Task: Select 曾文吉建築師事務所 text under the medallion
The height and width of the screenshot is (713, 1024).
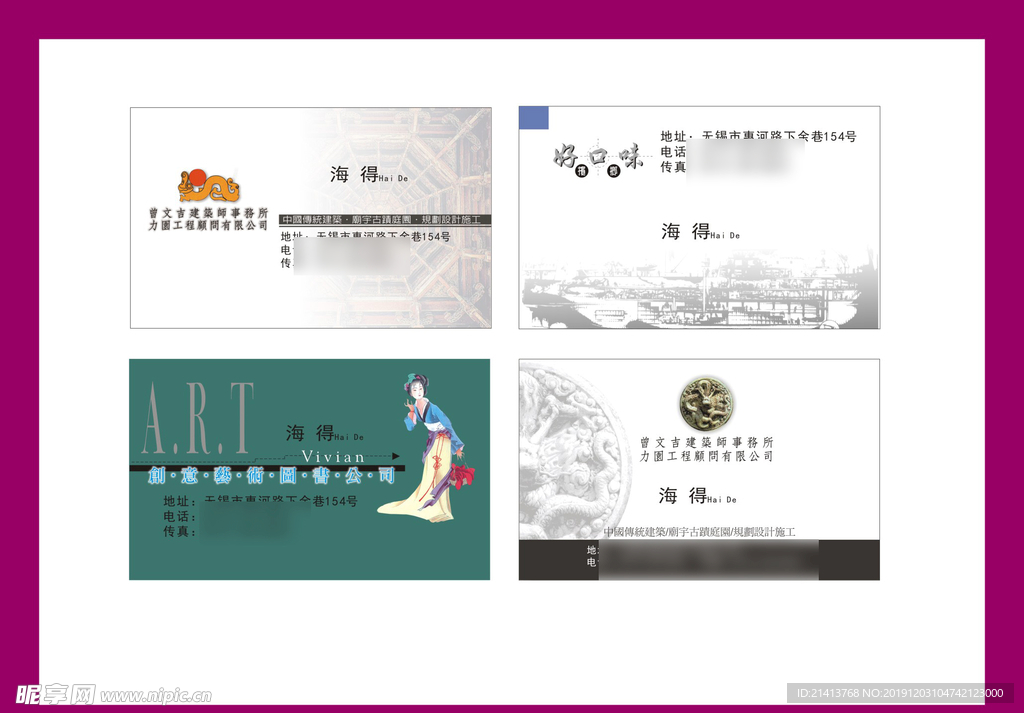Action: [706, 442]
